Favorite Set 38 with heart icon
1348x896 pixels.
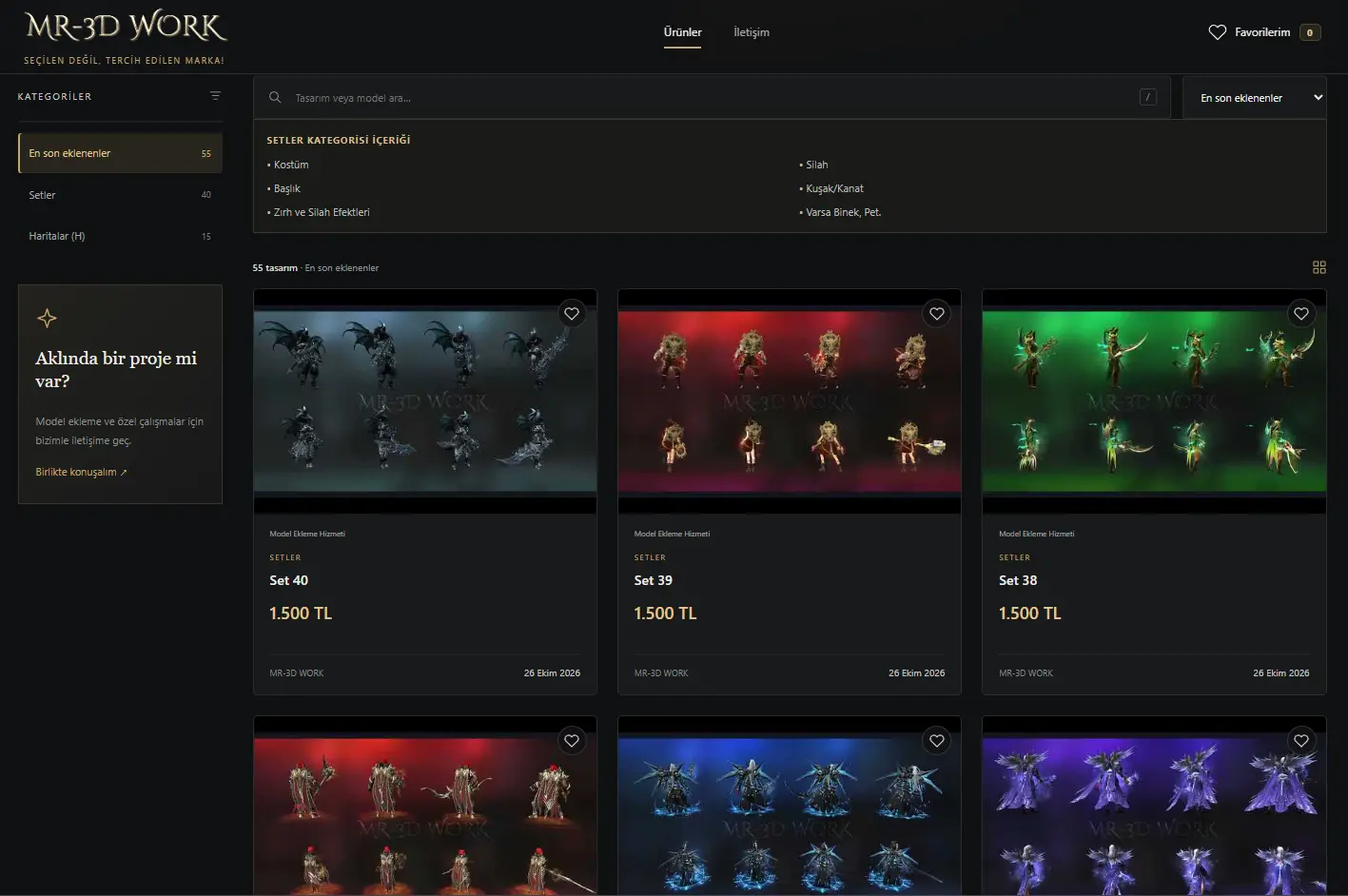click(1301, 314)
